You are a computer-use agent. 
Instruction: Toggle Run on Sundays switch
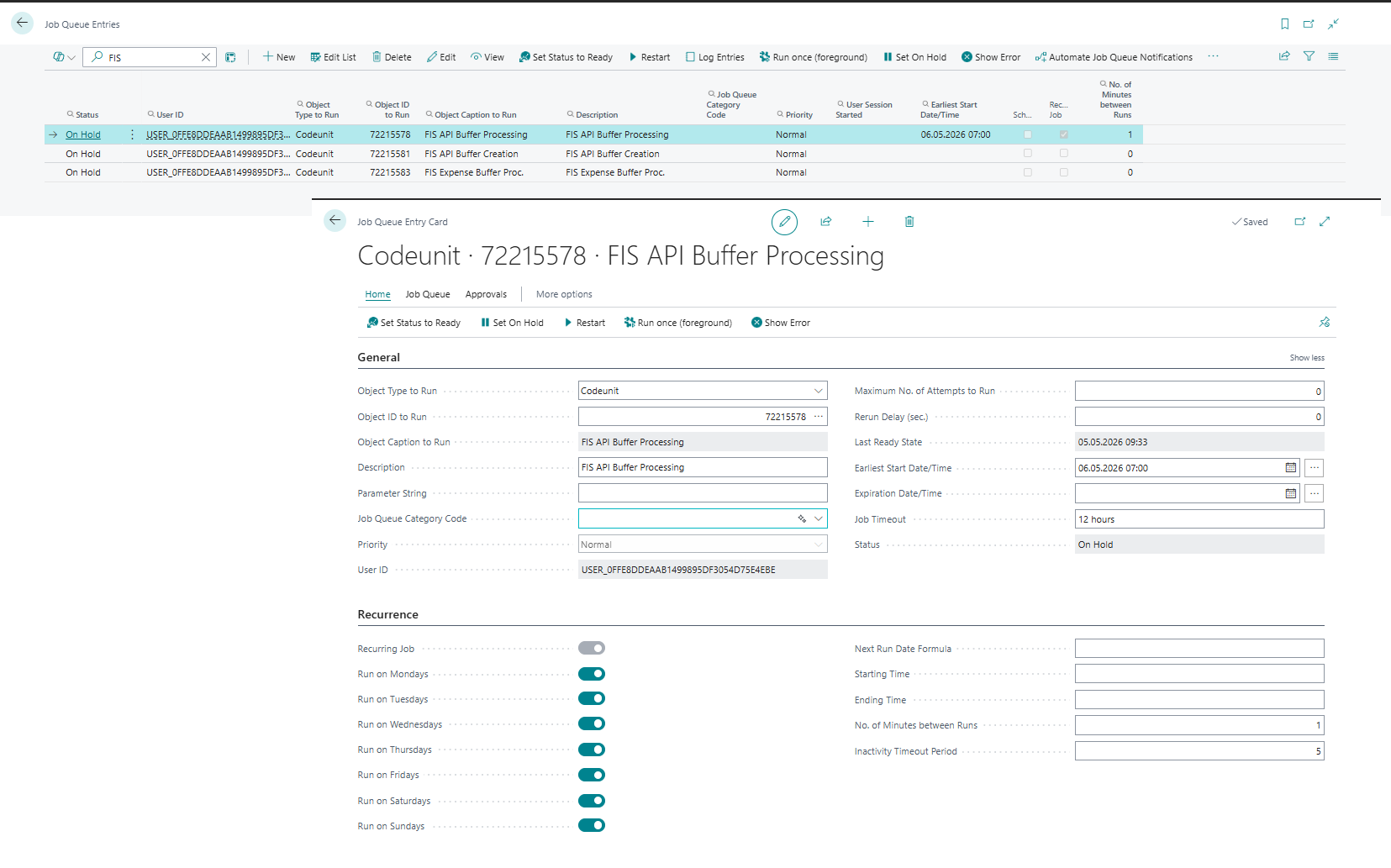coord(592,826)
